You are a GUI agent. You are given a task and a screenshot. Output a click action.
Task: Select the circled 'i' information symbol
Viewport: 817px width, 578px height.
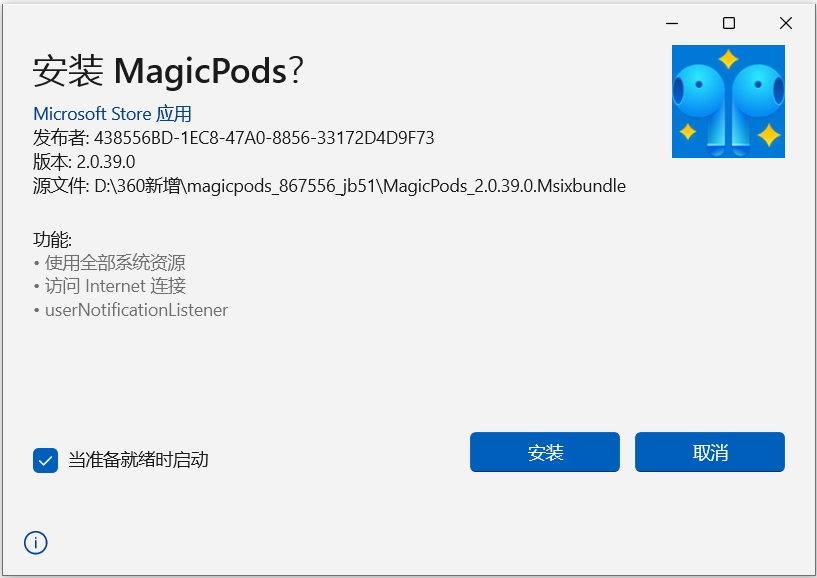(x=35, y=543)
